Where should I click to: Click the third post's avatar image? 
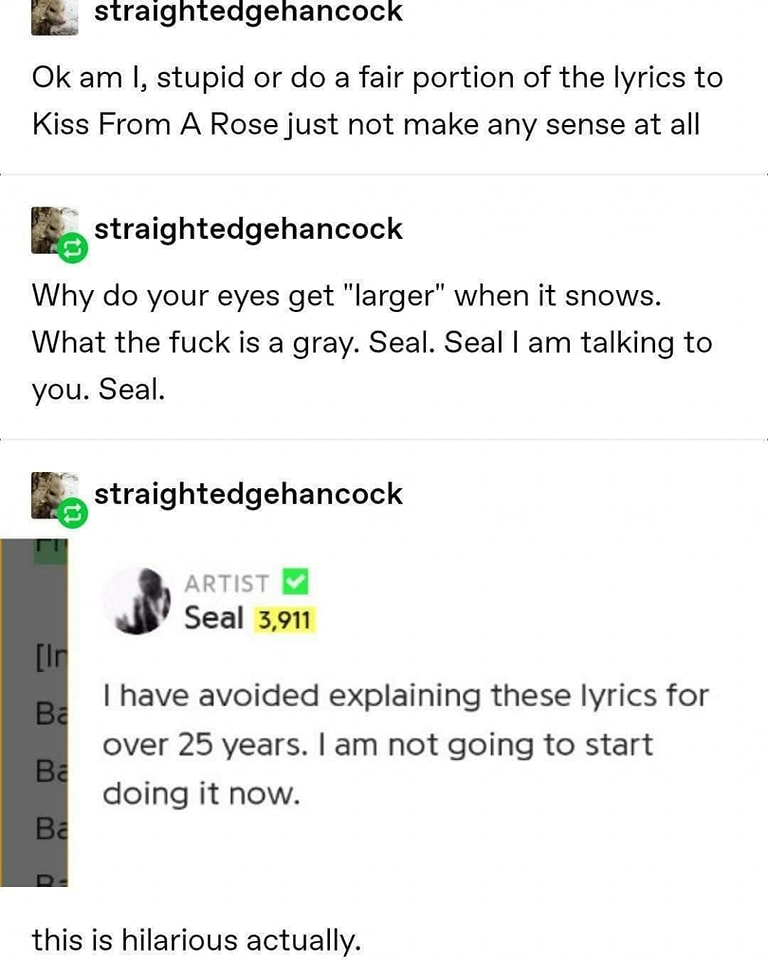point(55,495)
